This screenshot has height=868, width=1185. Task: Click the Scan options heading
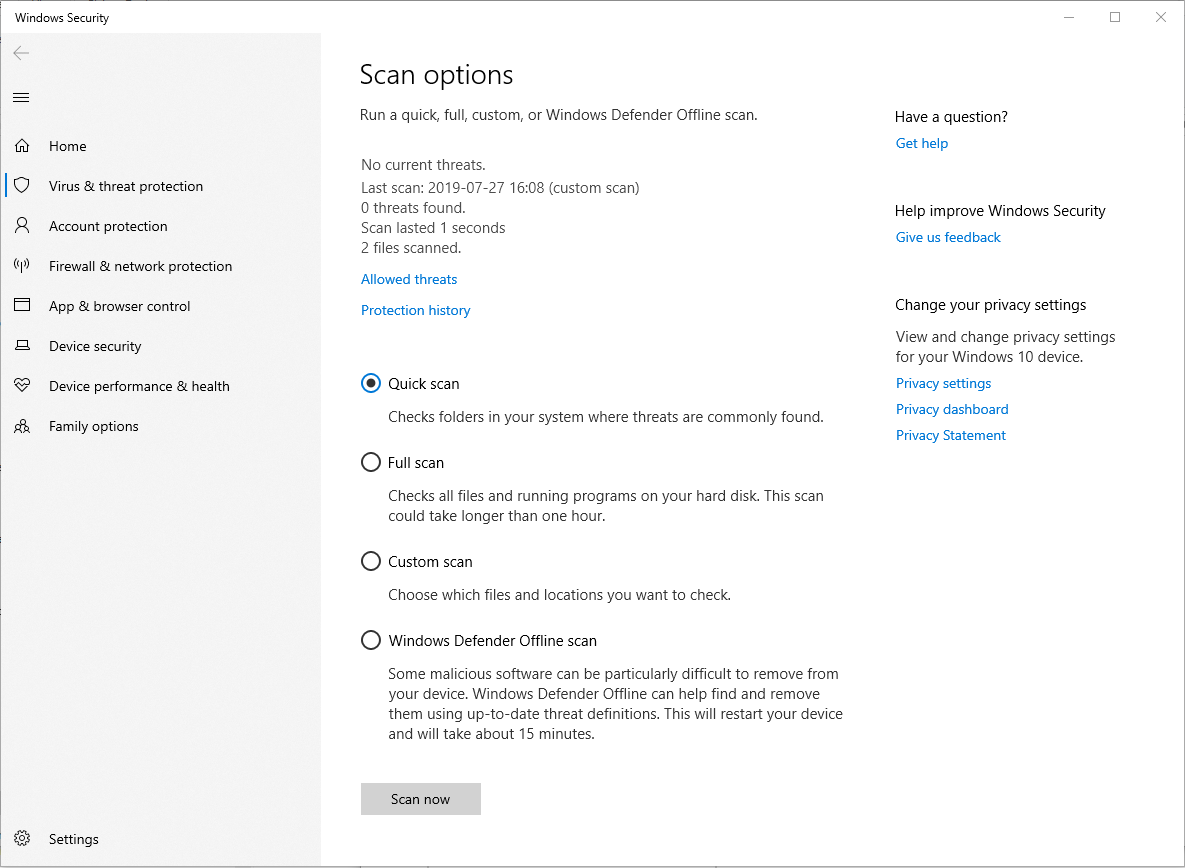click(x=436, y=75)
